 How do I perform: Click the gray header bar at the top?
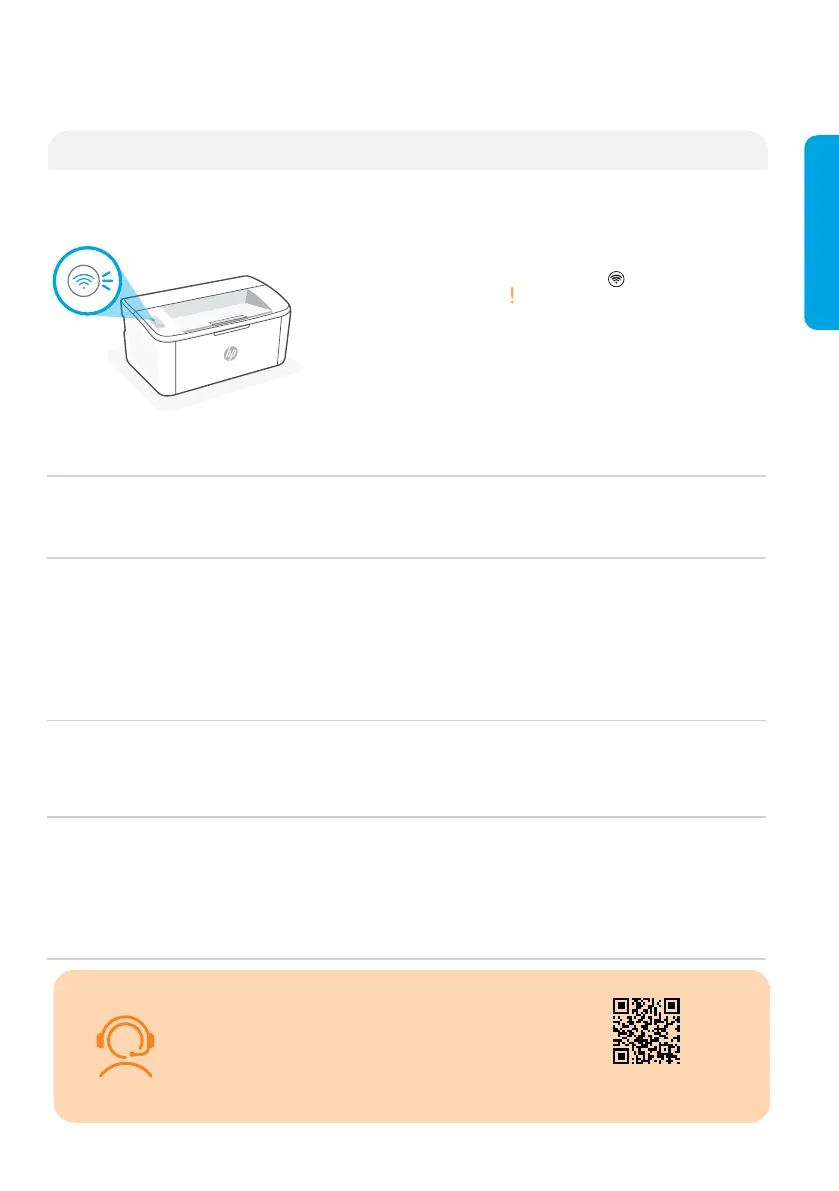[408, 150]
